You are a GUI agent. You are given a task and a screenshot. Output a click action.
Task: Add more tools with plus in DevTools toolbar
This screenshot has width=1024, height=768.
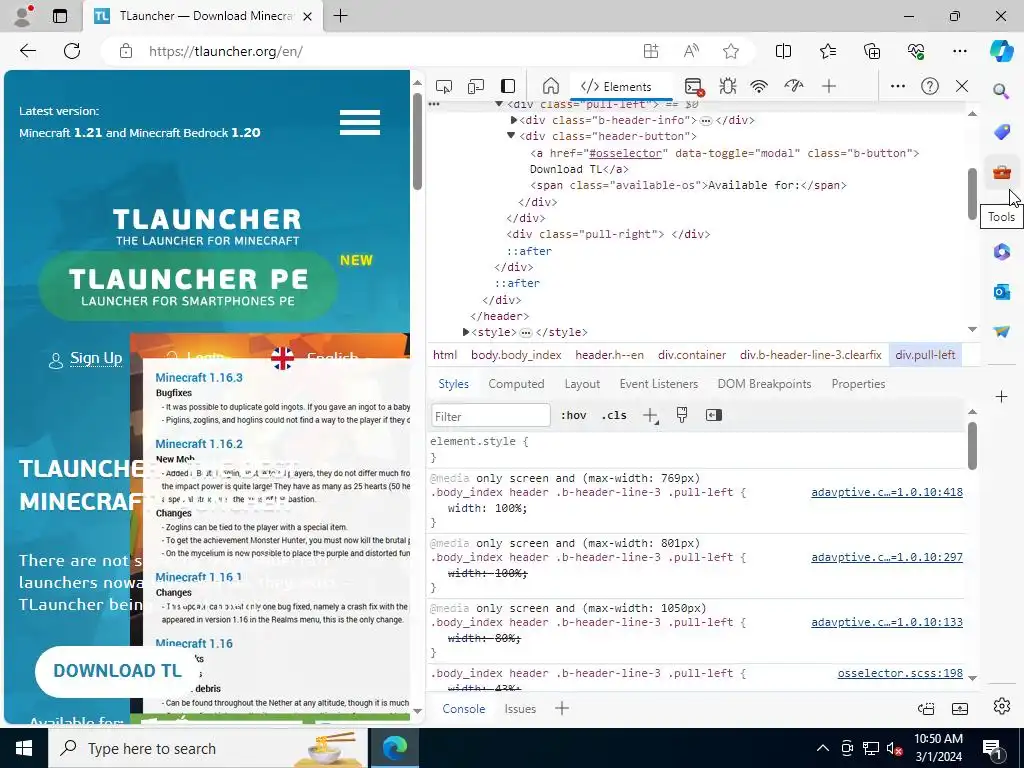pyautogui.click(x=829, y=86)
